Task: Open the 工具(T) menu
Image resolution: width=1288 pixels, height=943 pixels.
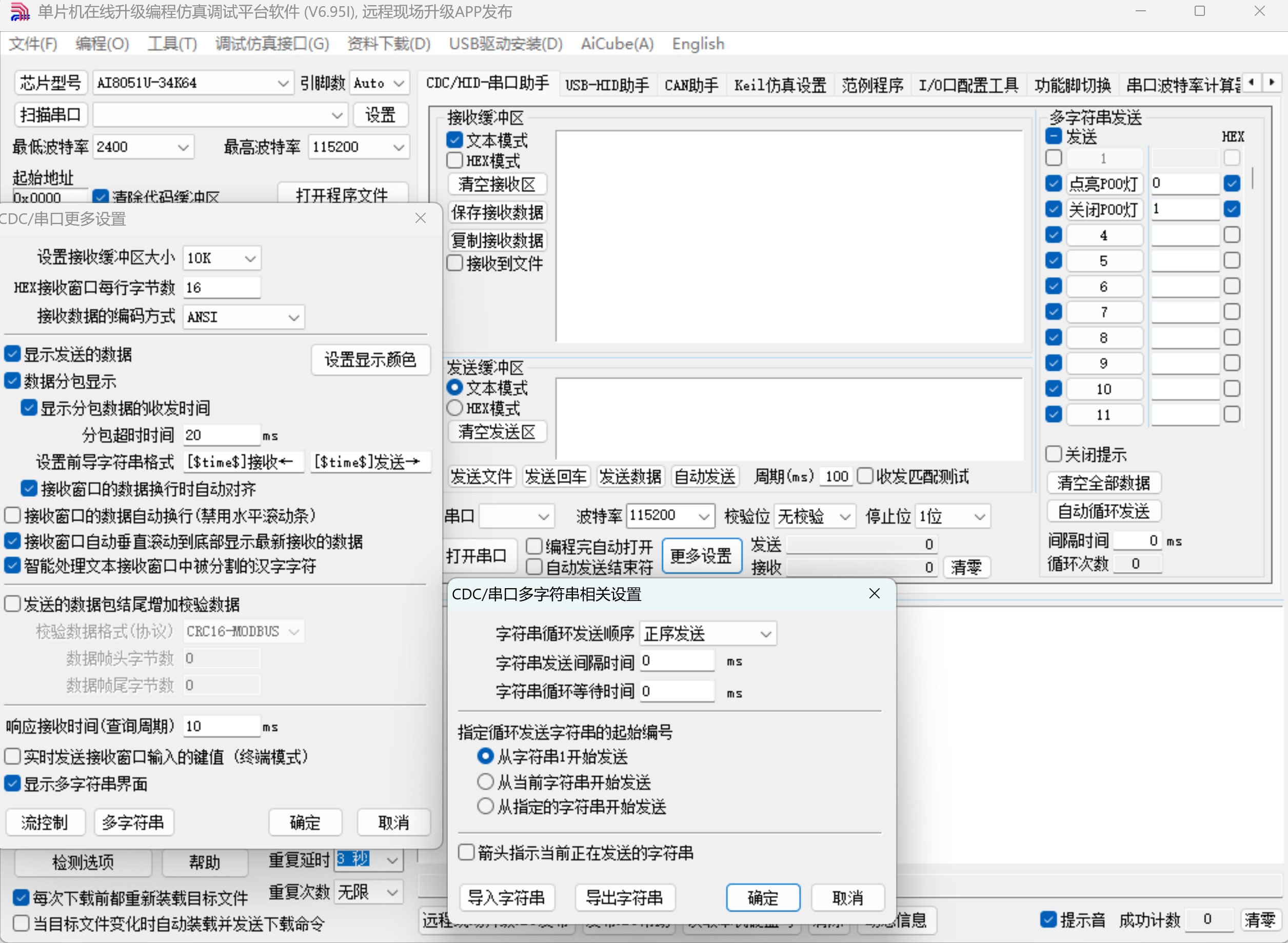Action: pyautogui.click(x=172, y=44)
